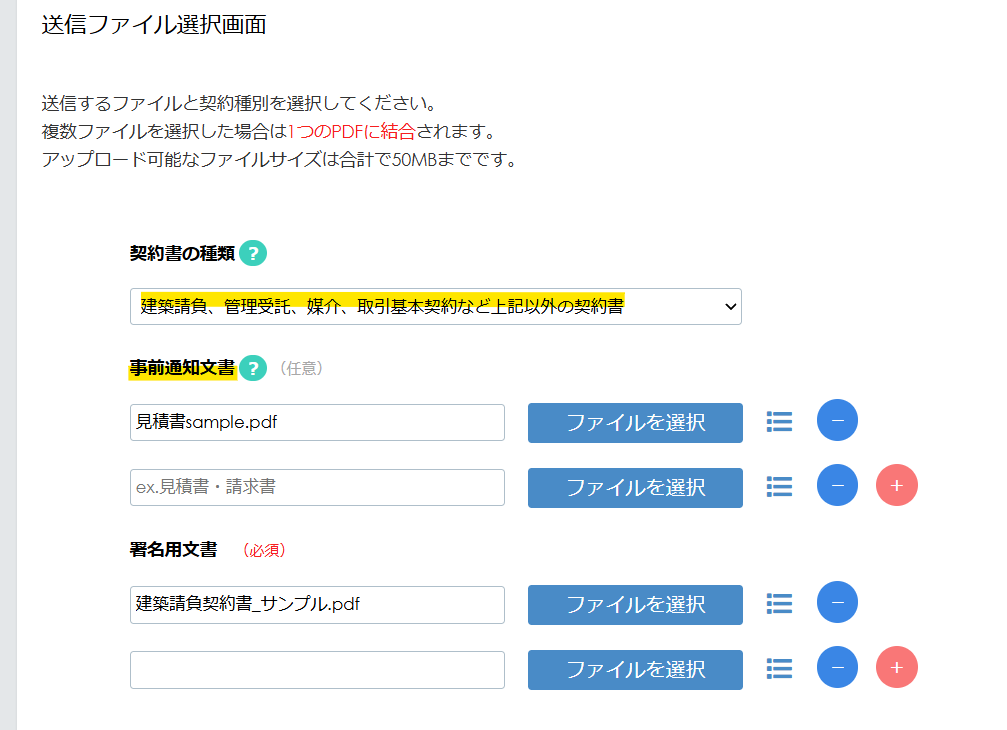Open list icon in empty 署名用文書 row
This screenshot has width=1007, height=730.
pyautogui.click(x=779, y=669)
